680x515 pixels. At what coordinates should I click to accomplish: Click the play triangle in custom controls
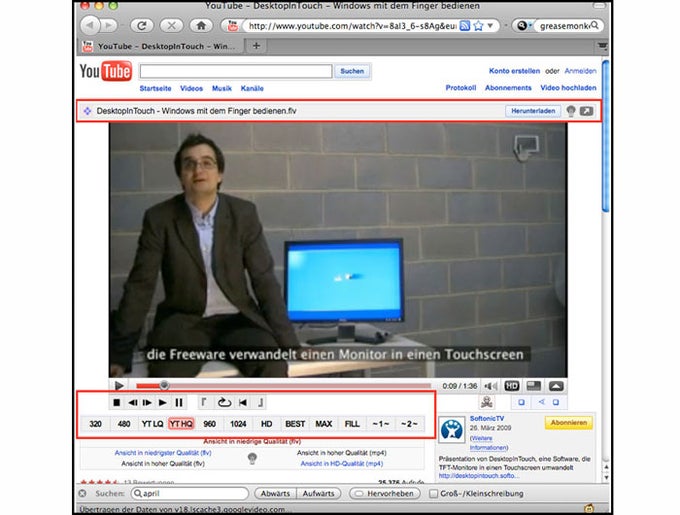pyautogui.click(x=162, y=403)
